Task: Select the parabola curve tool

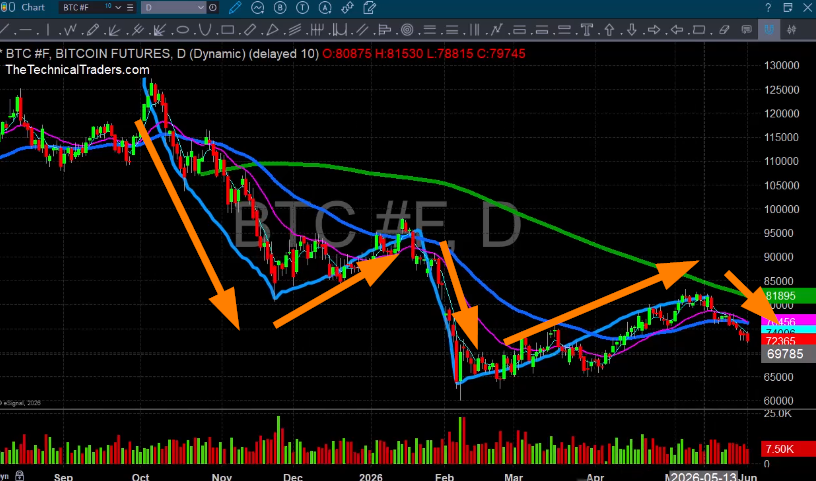Action: coord(205,30)
